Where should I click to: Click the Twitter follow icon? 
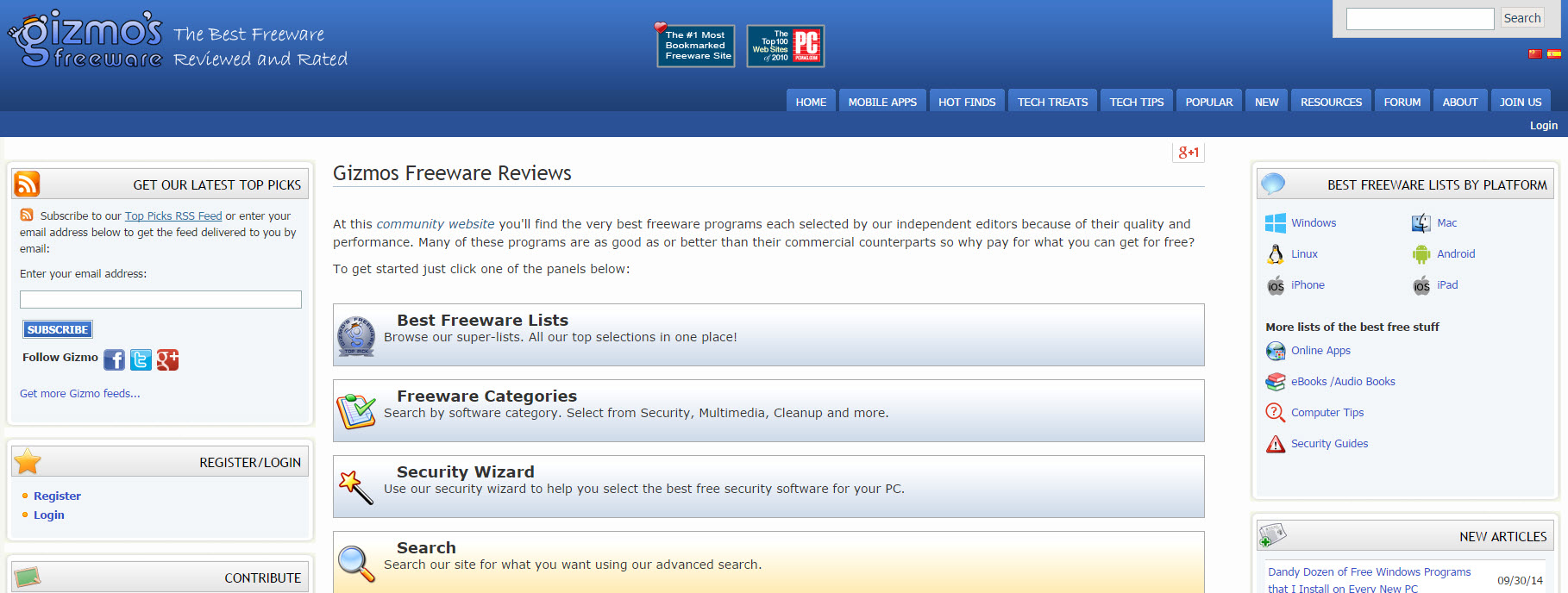coord(141,359)
